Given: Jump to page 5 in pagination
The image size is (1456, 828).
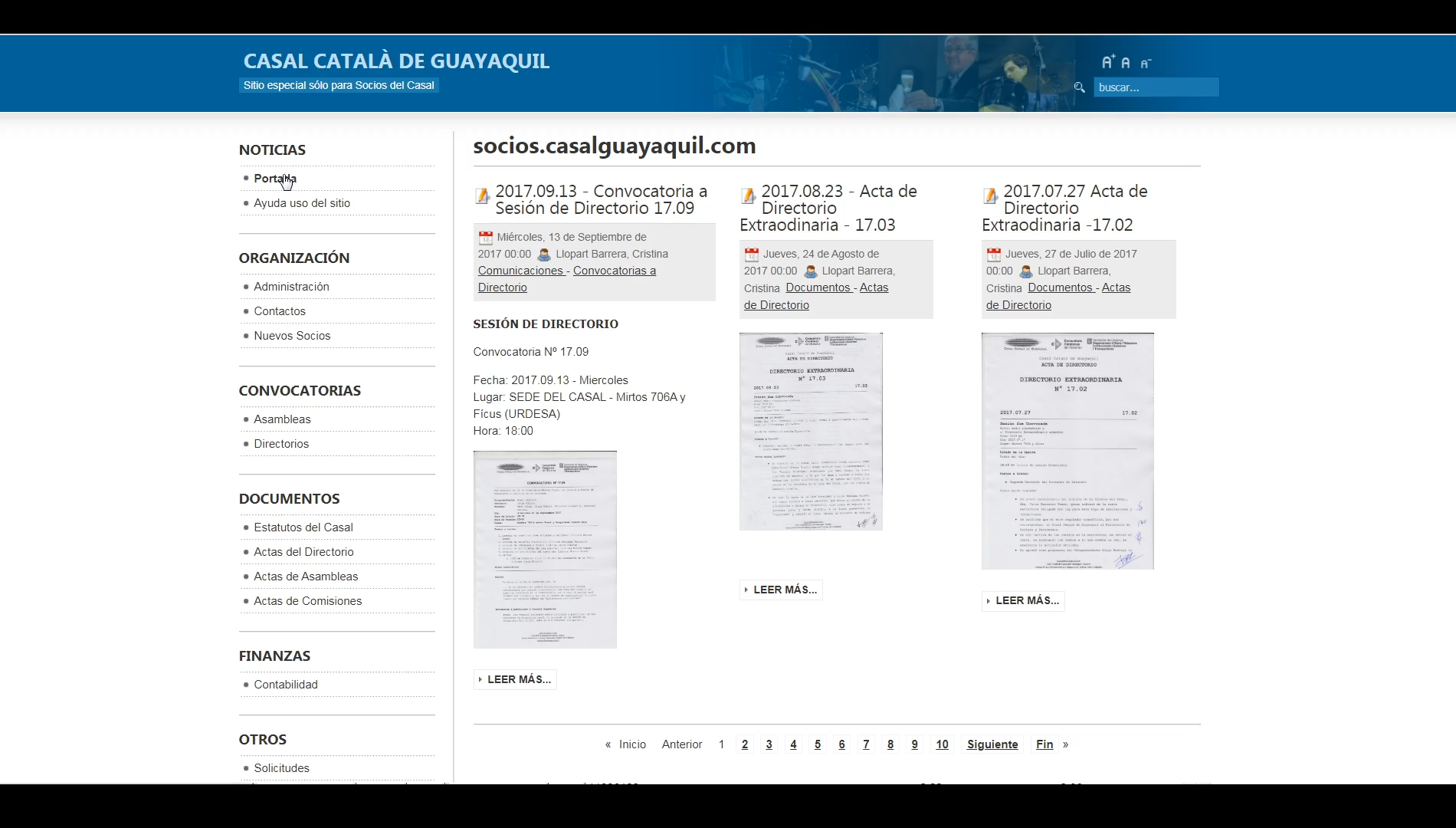Looking at the screenshot, I should coord(818,744).
